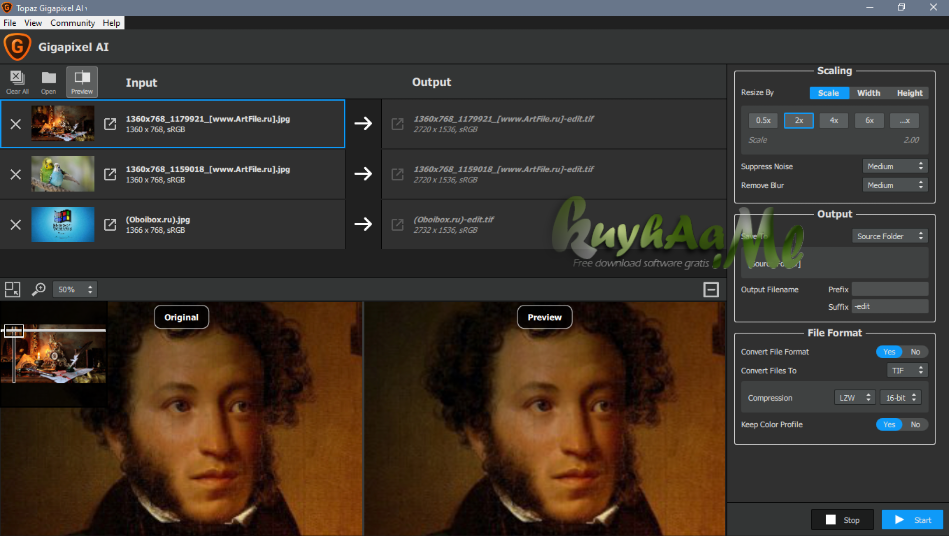The width and height of the screenshot is (949, 536).
Task: Click the 1360x768_1159018_[www.ArtFile.ru].jpg file name
Action: [x=208, y=169]
